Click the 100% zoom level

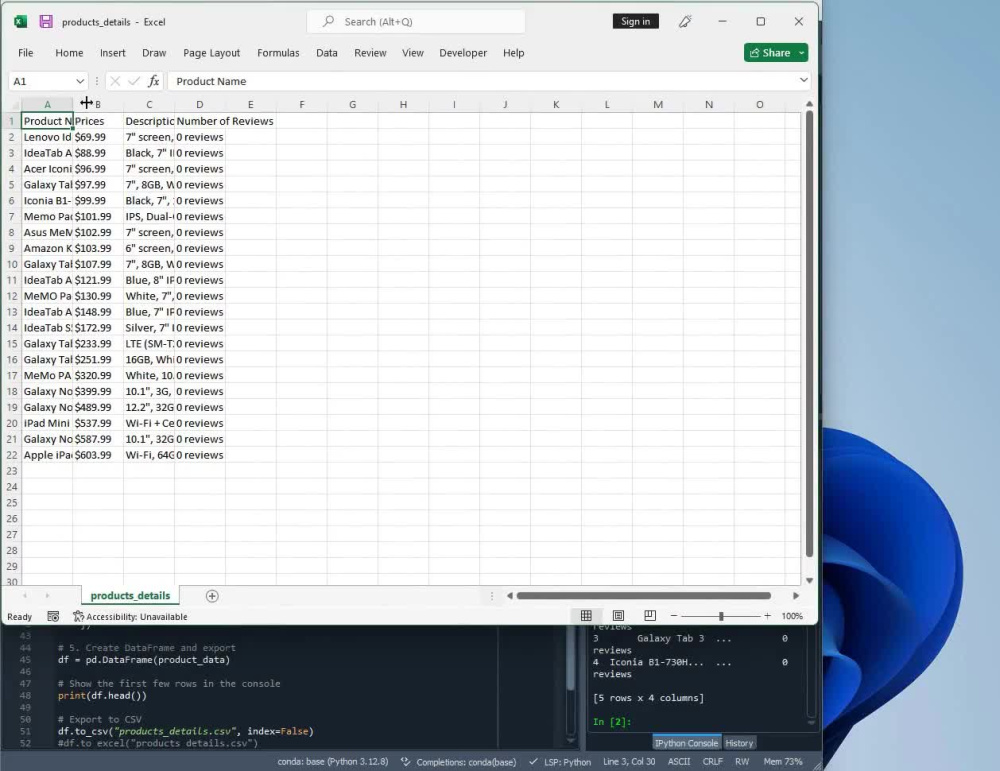tap(791, 616)
